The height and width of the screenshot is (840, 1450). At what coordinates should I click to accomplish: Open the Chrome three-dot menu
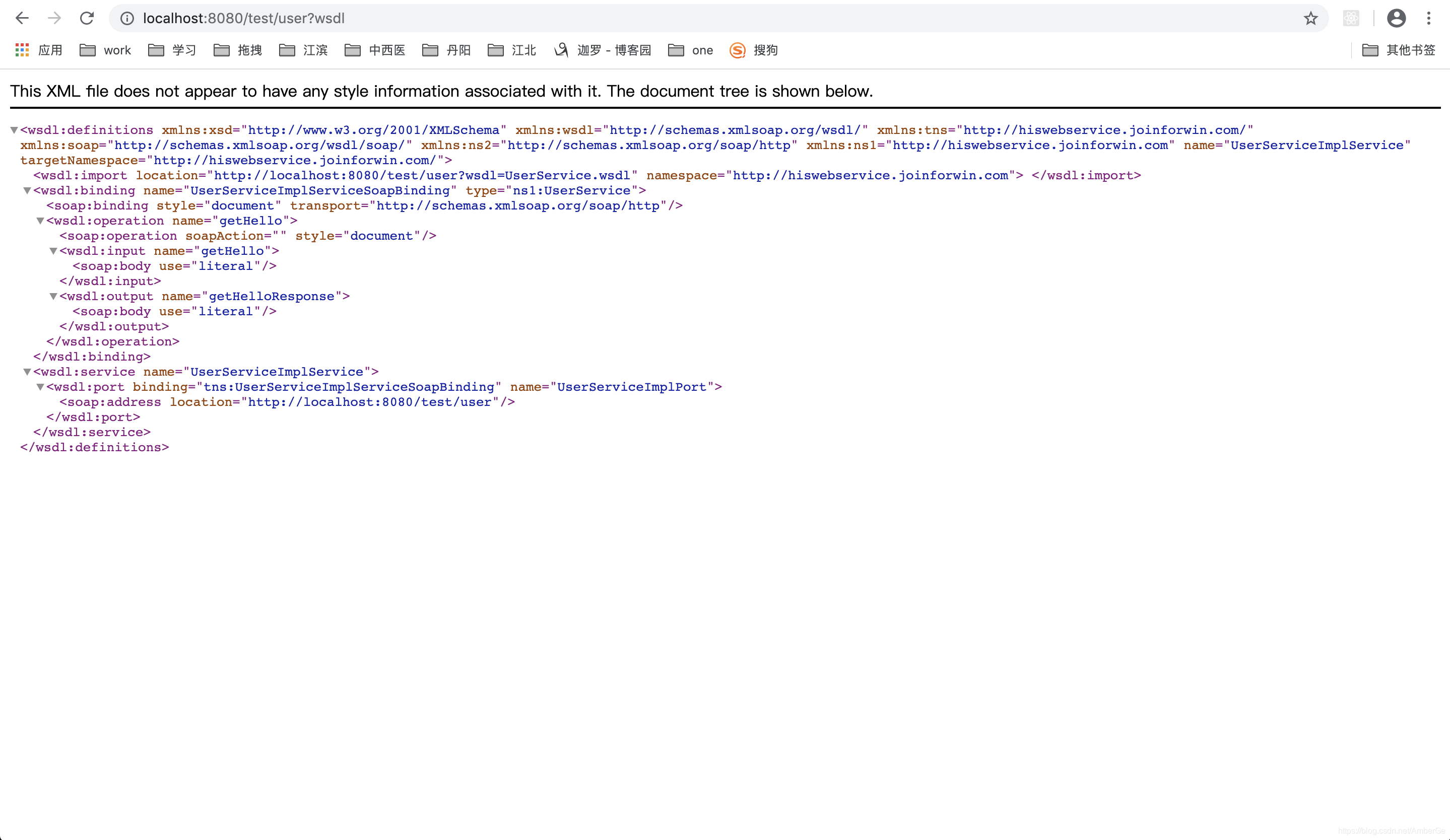pyautogui.click(x=1429, y=19)
